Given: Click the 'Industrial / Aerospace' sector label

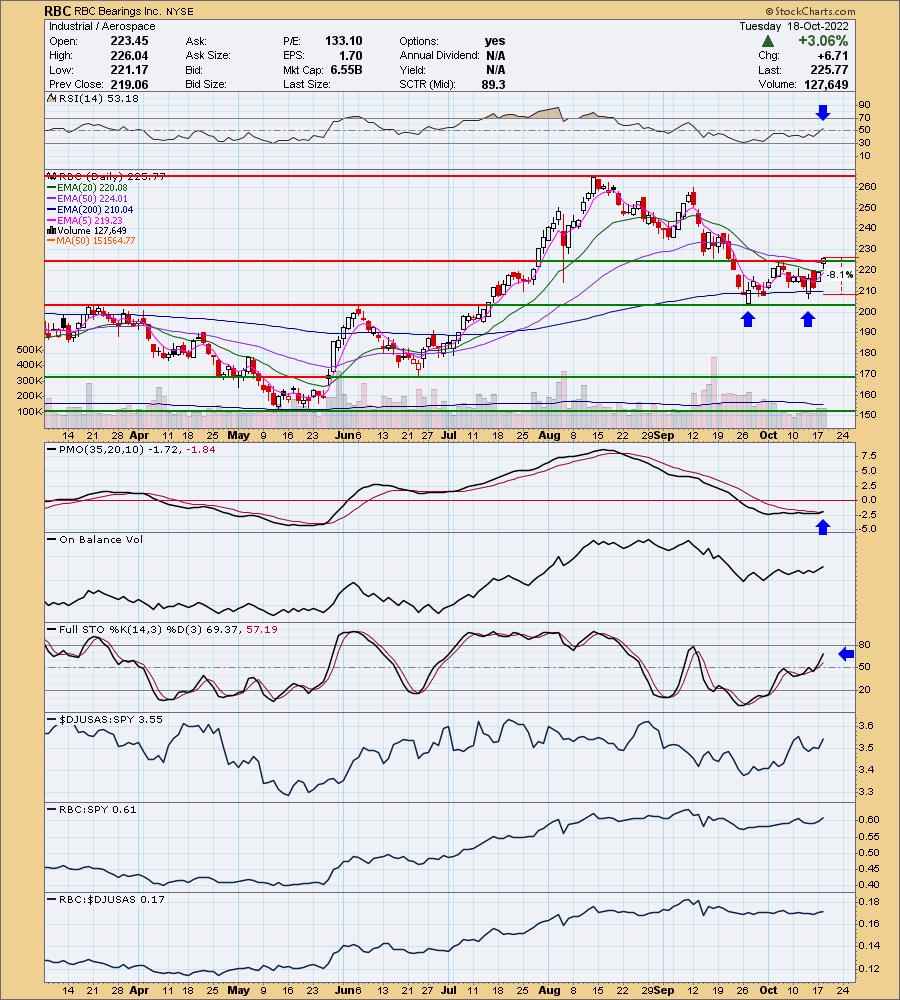Looking at the screenshot, I should click(x=102, y=26).
